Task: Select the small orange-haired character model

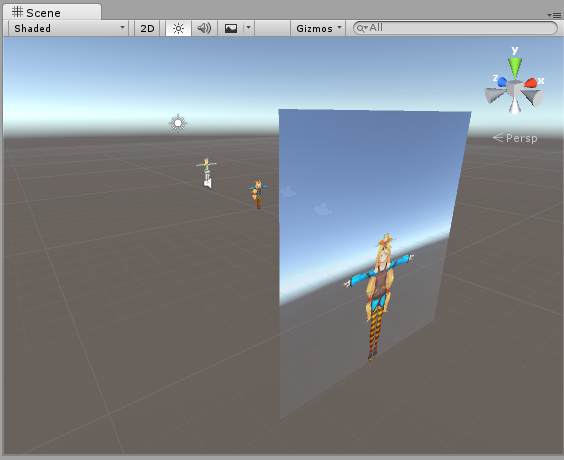Action: [x=258, y=195]
